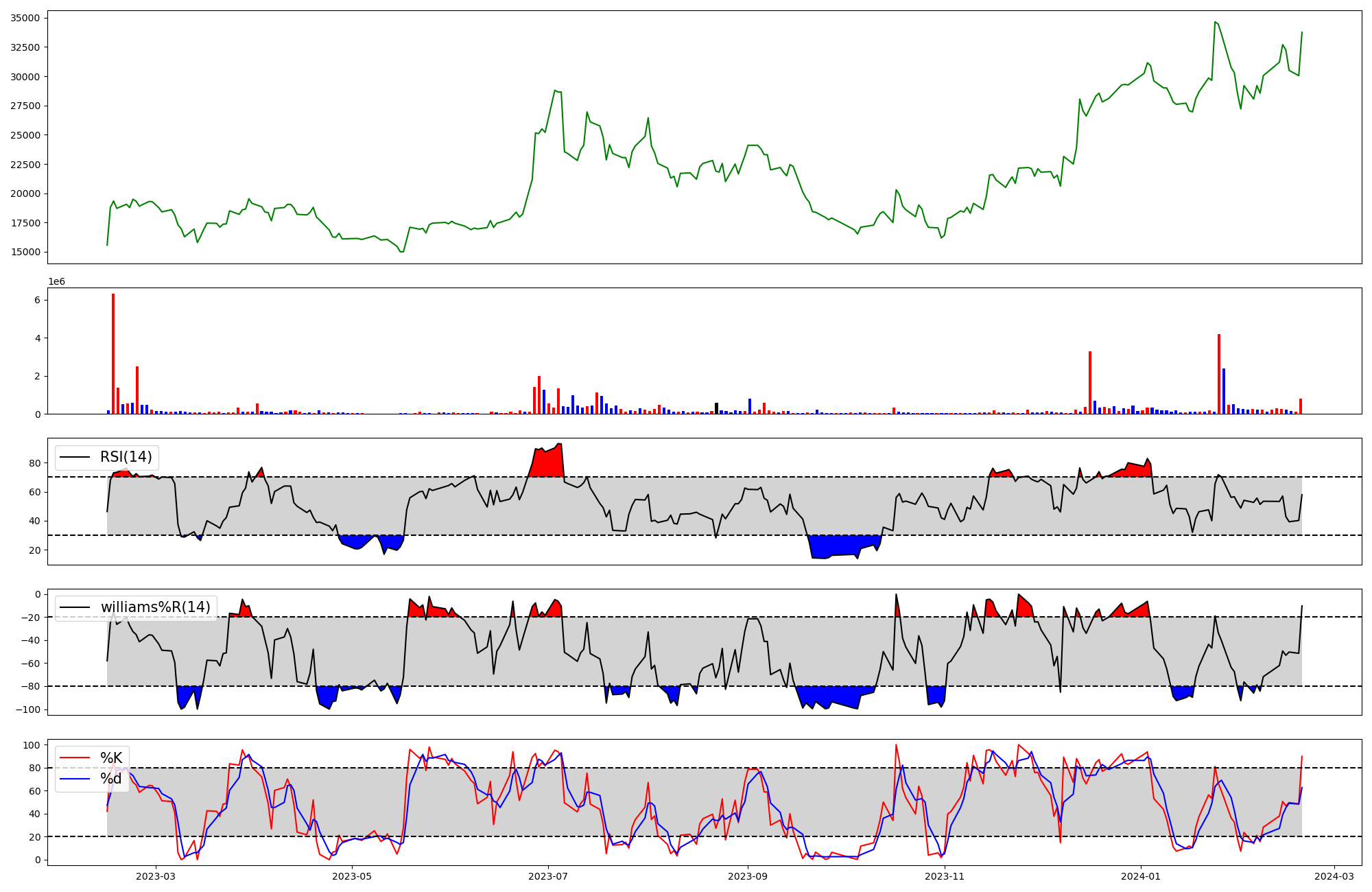This screenshot has width=1372, height=892.
Task: Select the red %K legend entry
Action: (92, 758)
